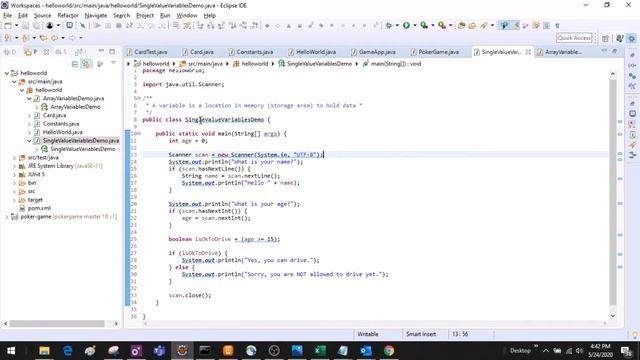This screenshot has width=640, height=360.
Task: Click the Forward navigation arrow icon
Action: pos(72,38)
